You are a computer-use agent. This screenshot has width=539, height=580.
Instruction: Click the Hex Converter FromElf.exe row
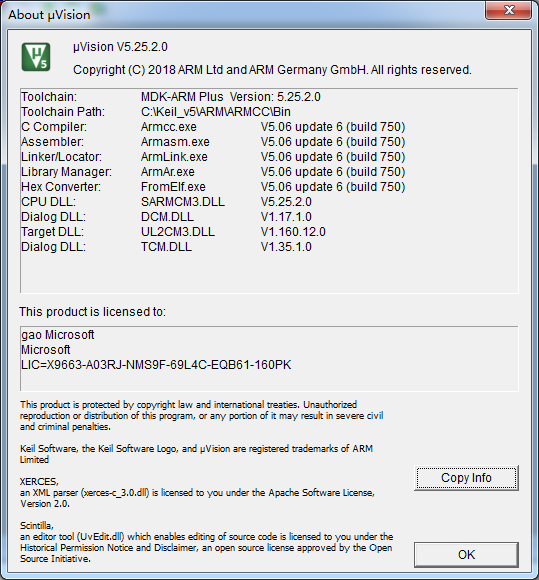pyautogui.click(x=213, y=187)
